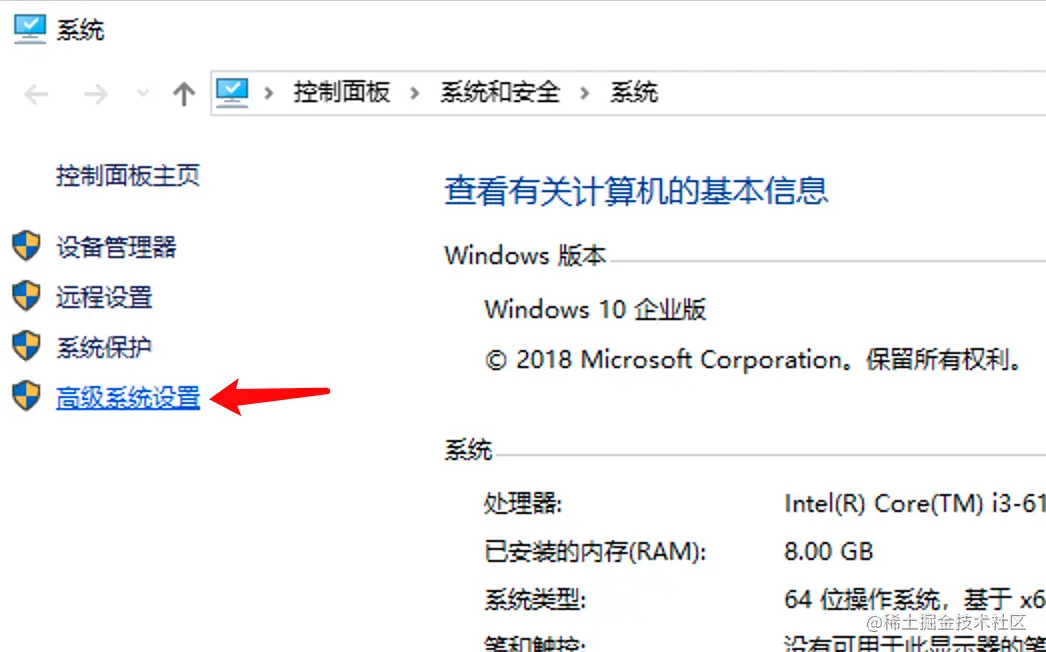This screenshot has width=1046, height=652.
Task: Click the shield icon beside 远程设置
Action: [26, 296]
